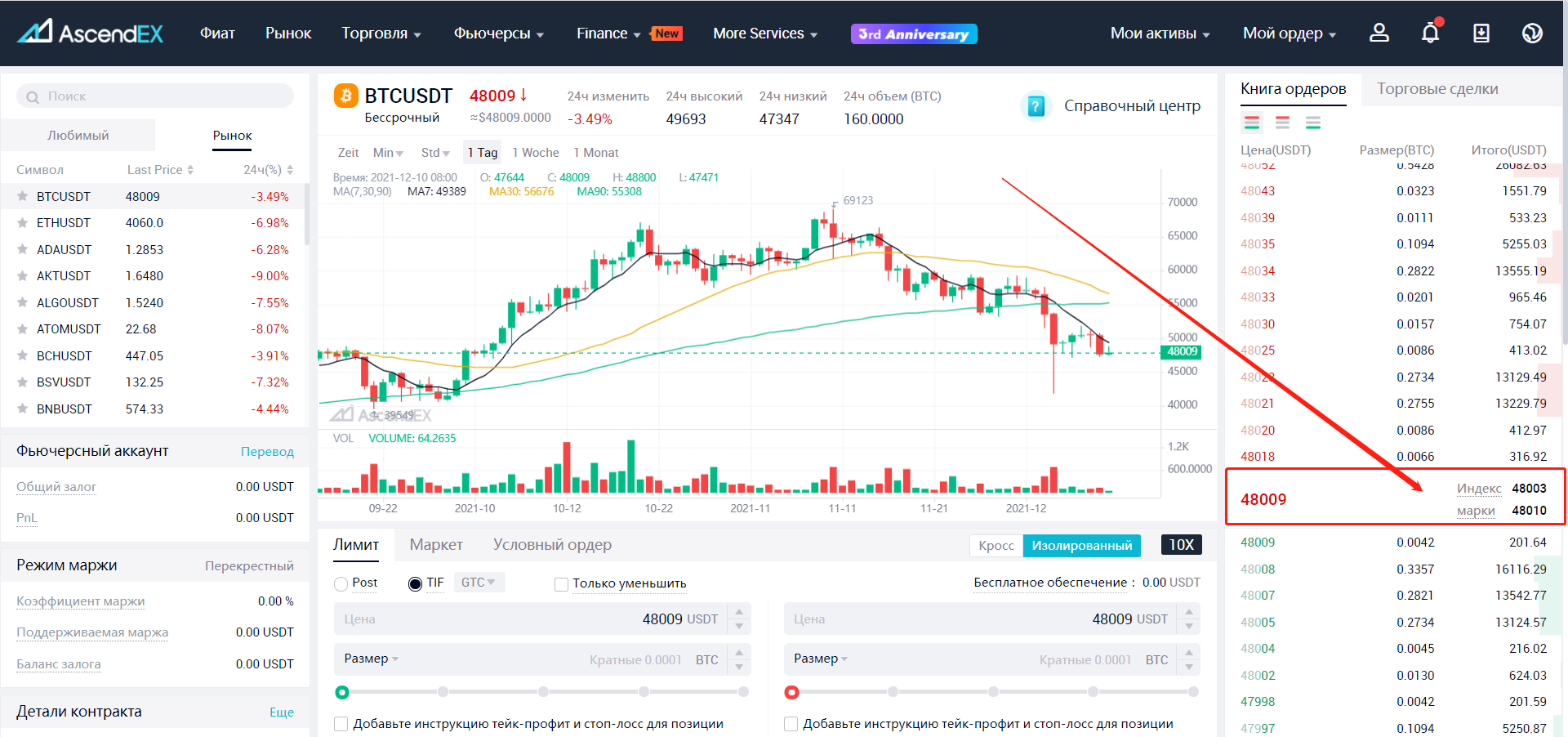The image size is (1568, 737).
Task: Increase the buy price with stepper up
Action: coord(739,611)
